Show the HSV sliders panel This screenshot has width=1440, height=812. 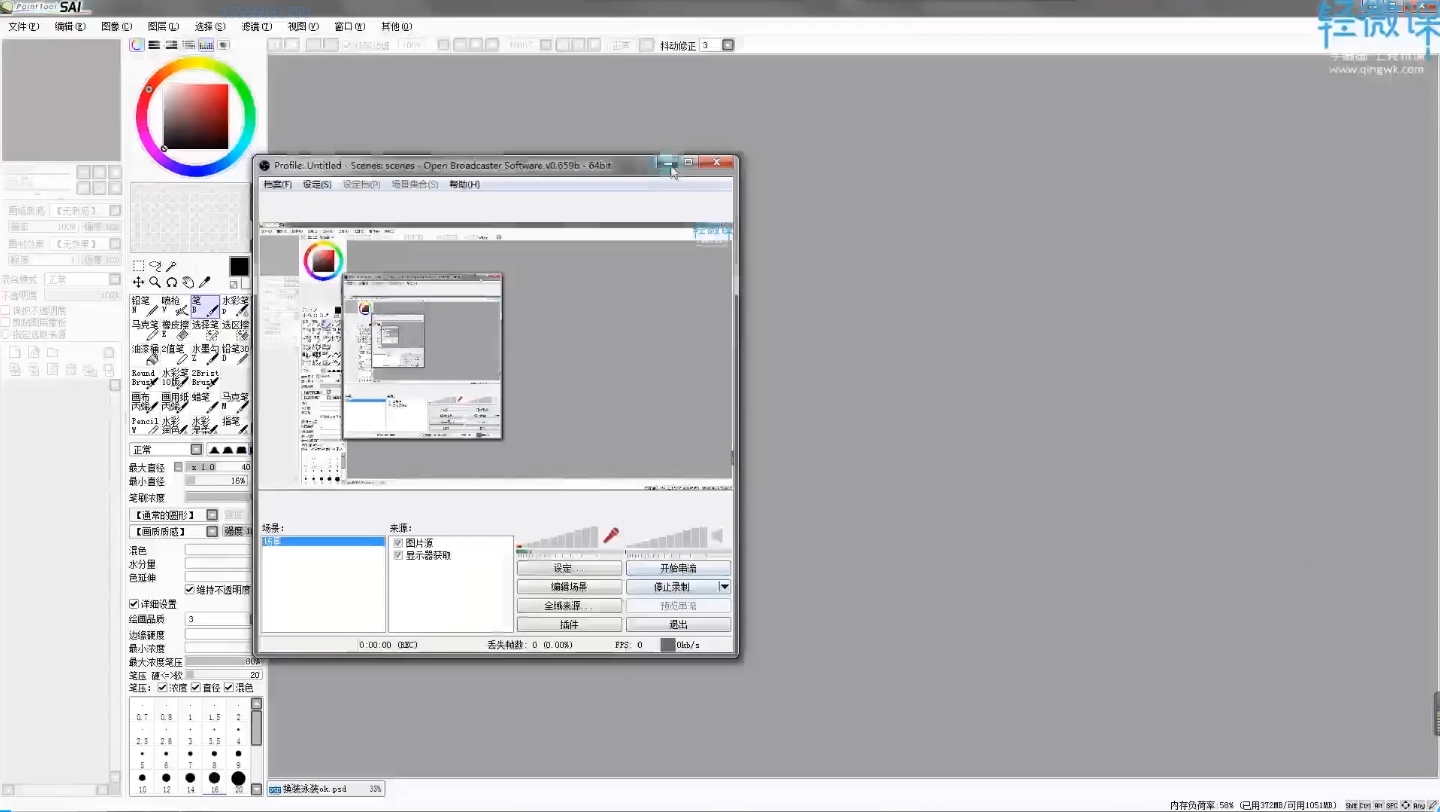click(171, 45)
